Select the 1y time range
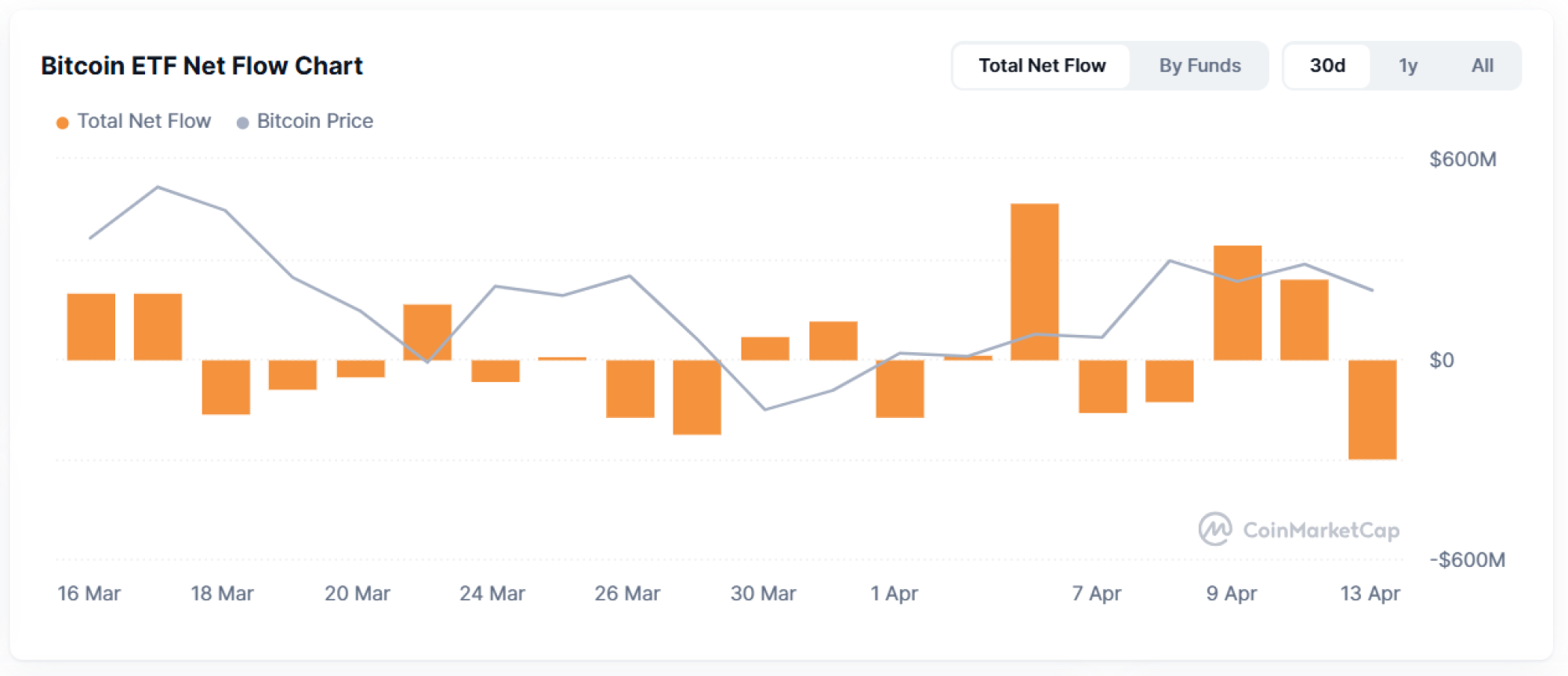 point(1408,66)
